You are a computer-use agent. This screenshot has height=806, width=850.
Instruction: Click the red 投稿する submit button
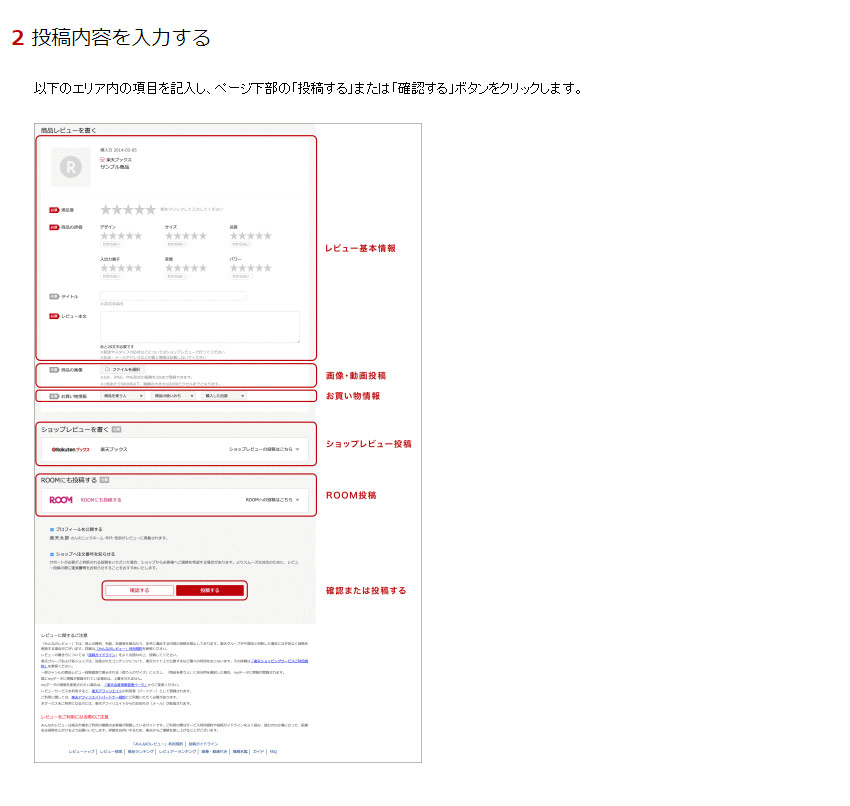coord(209,590)
